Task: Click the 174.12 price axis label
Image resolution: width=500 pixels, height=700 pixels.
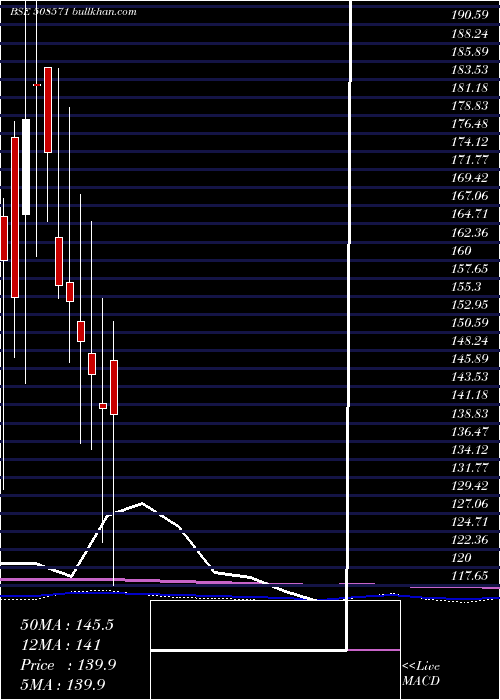Action: (469, 142)
